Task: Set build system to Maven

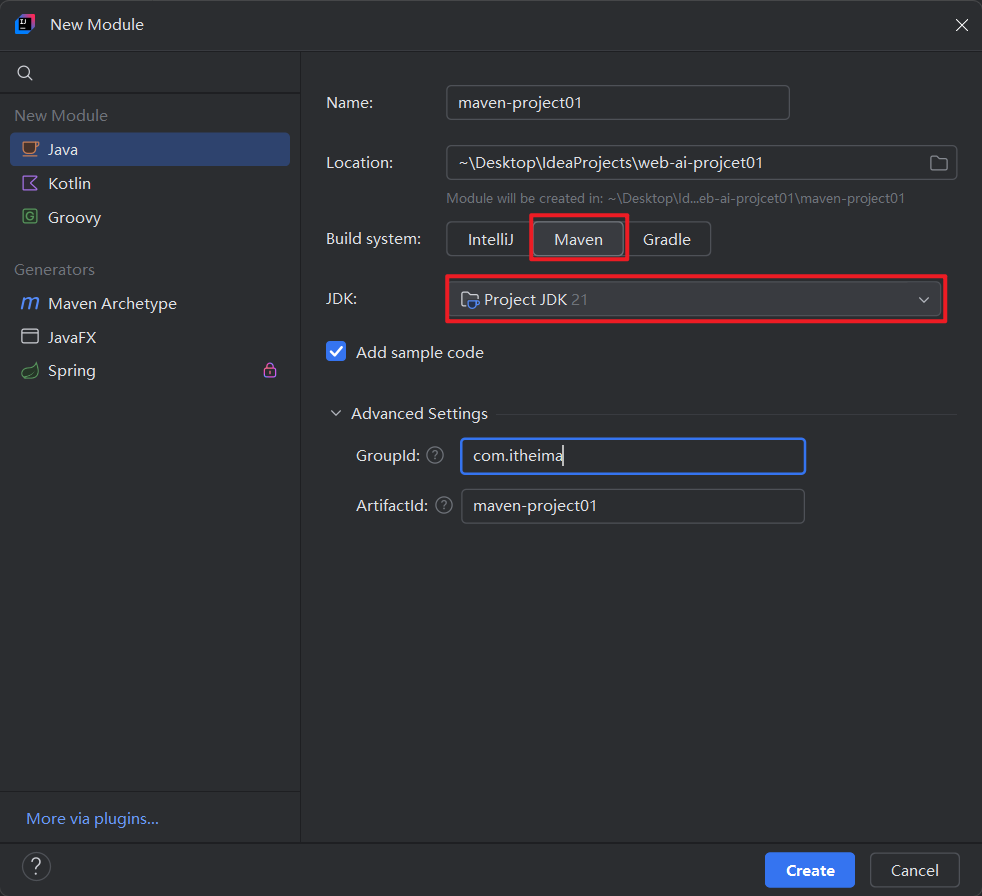Action: [x=578, y=239]
